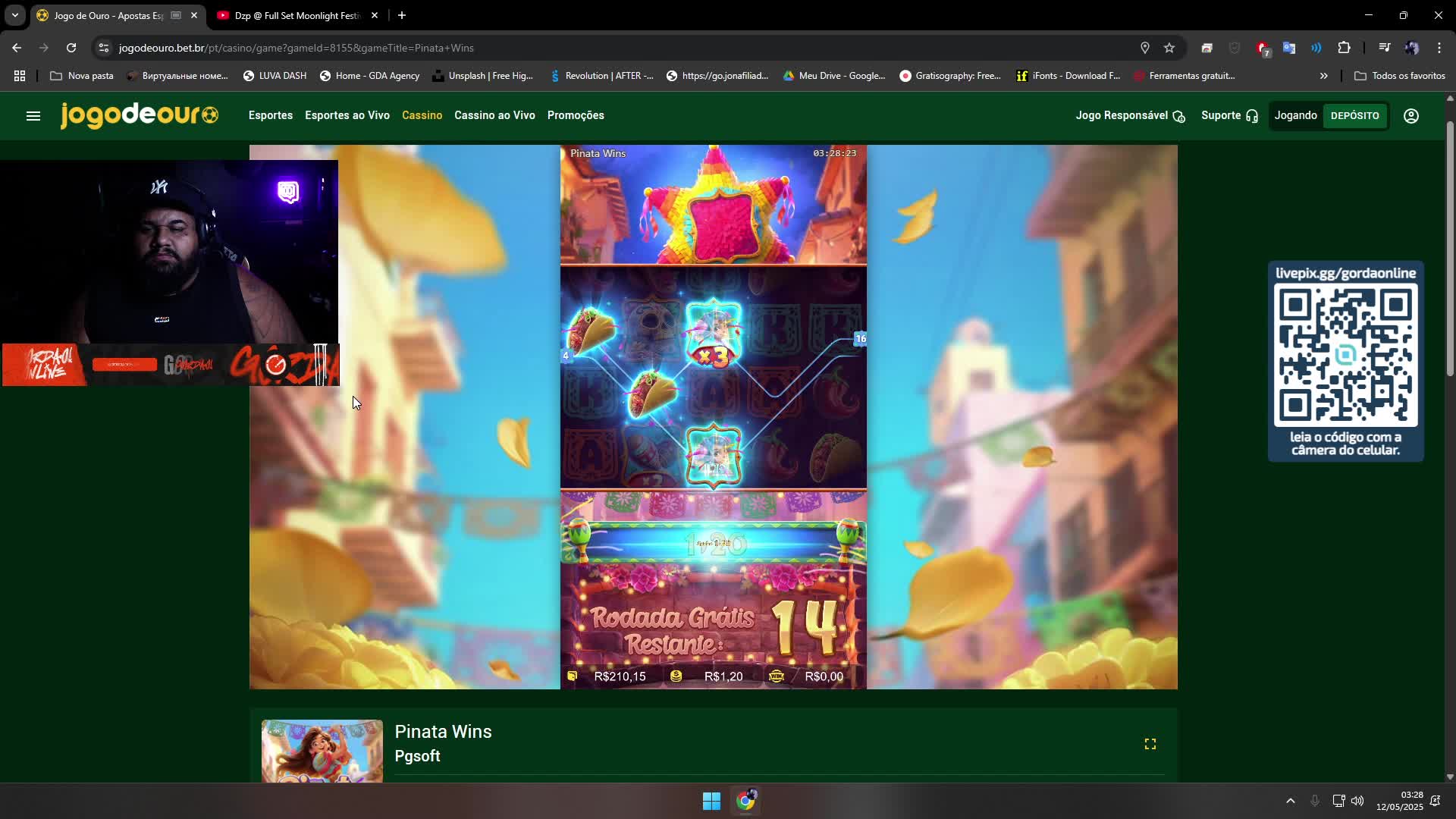Open Cassino ao Vivo
Screen dimensions: 1456x819
pos(494,115)
